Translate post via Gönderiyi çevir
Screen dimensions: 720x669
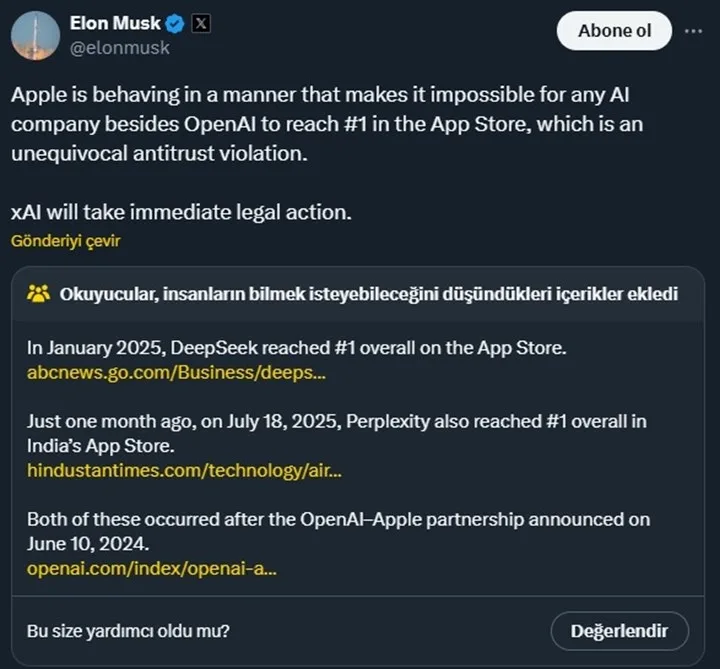(66, 241)
